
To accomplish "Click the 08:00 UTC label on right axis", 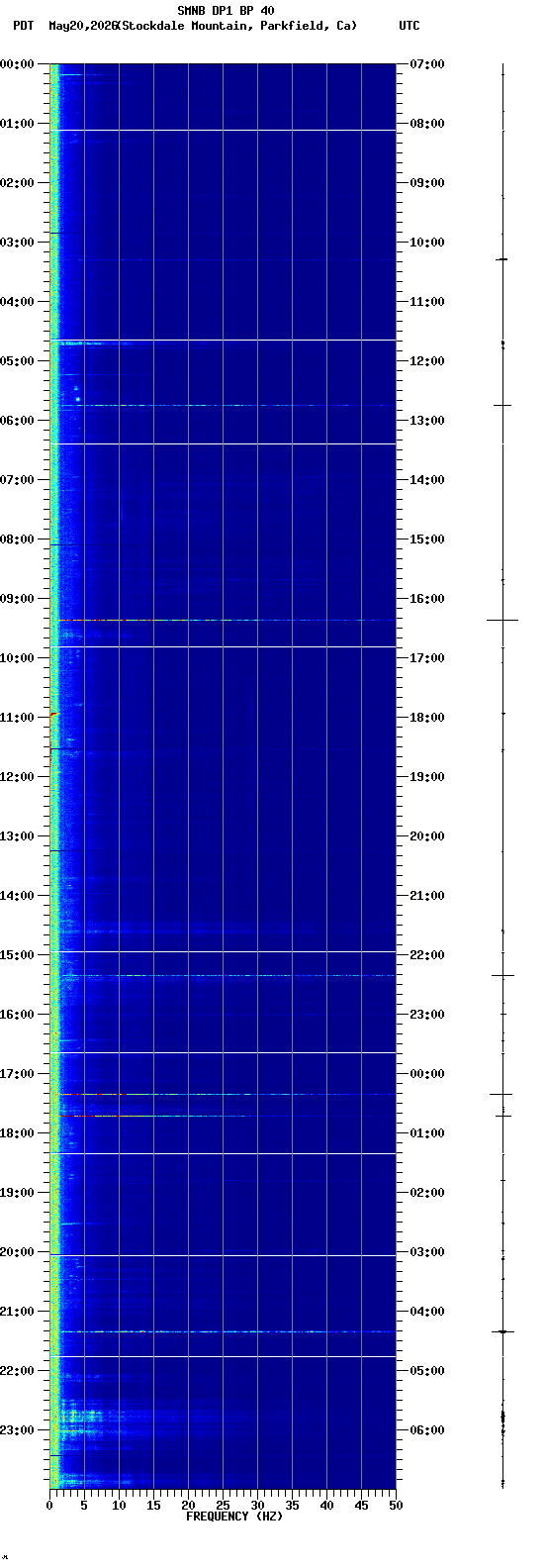I will click(x=426, y=124).
